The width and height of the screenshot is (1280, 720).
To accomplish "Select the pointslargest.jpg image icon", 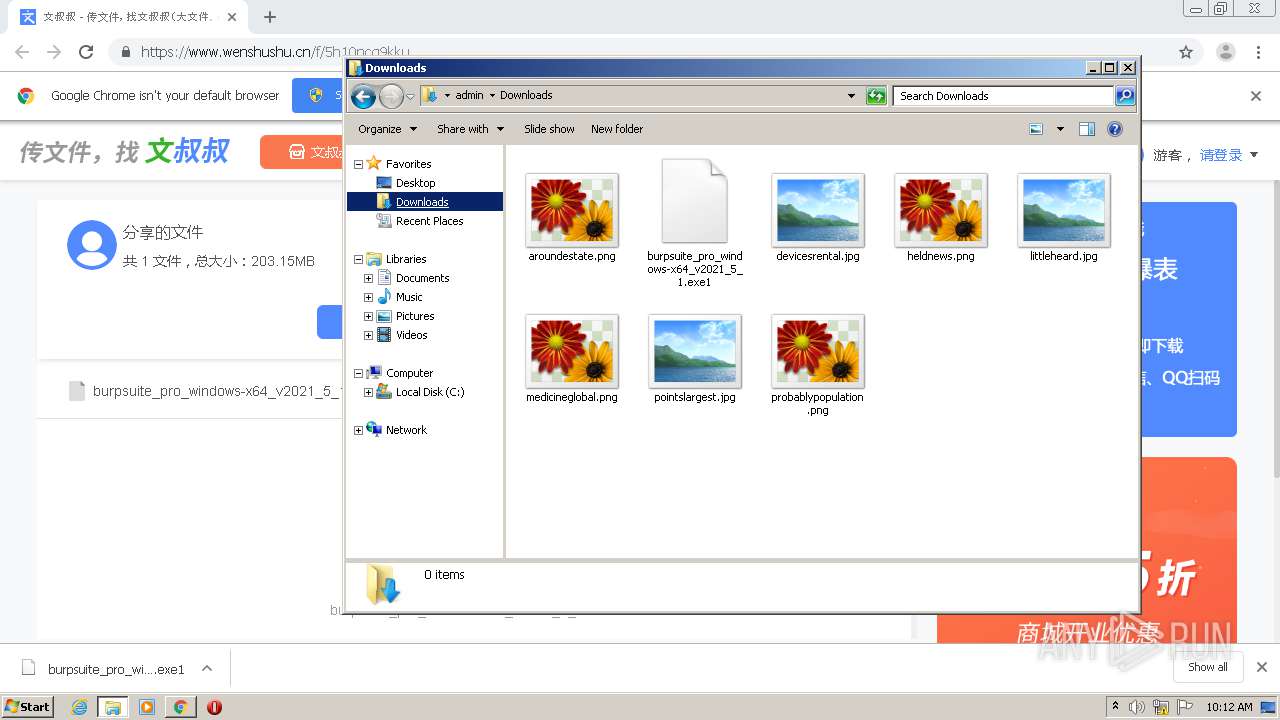I will pyautogui.click(x=695, y=351).
